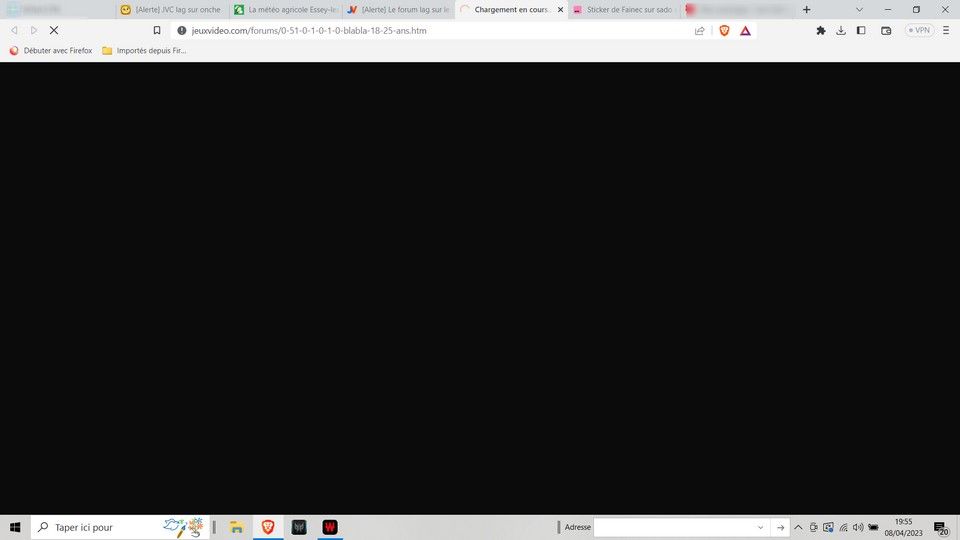Open the network Wi-Fi tray icon

(x=843, y=527)
